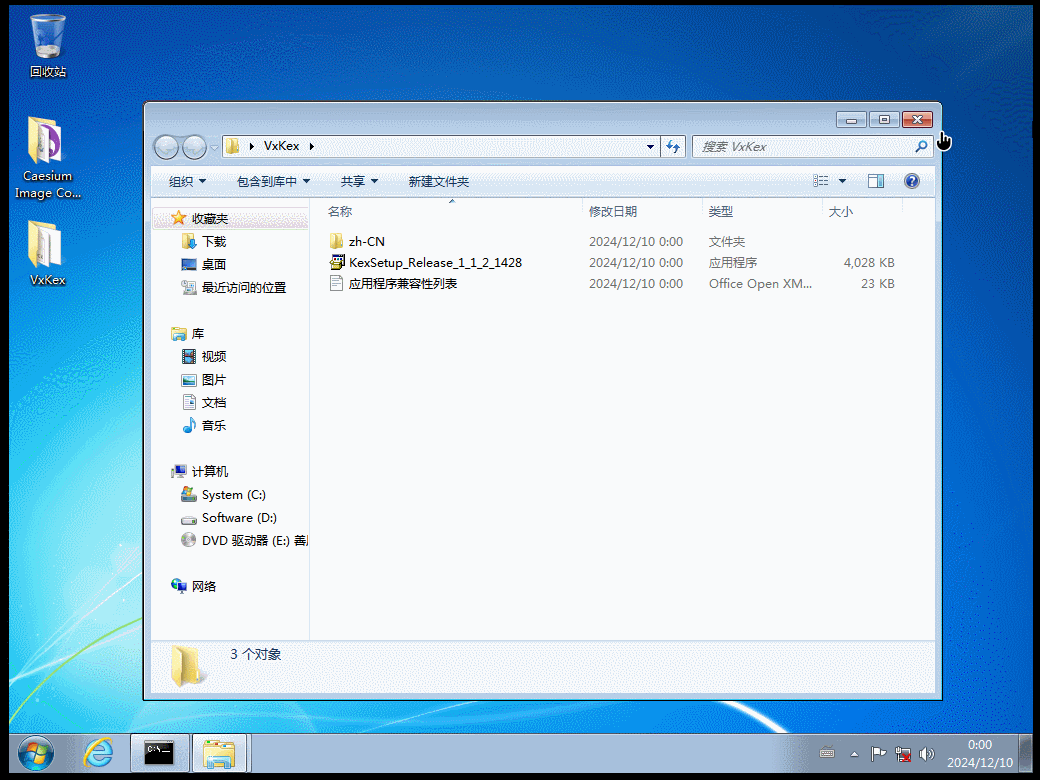Viewport: 1040px width, 780px height.
Task: Select the VxKex desktop folder icon
Action: [x=48, y=253]
